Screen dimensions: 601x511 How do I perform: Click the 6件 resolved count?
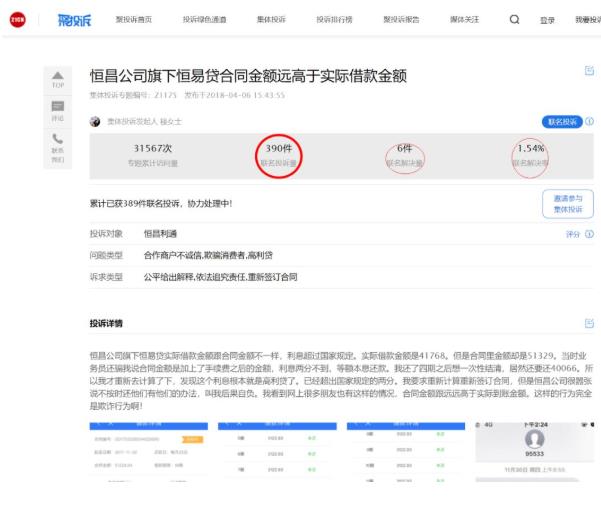pos(404,148)
